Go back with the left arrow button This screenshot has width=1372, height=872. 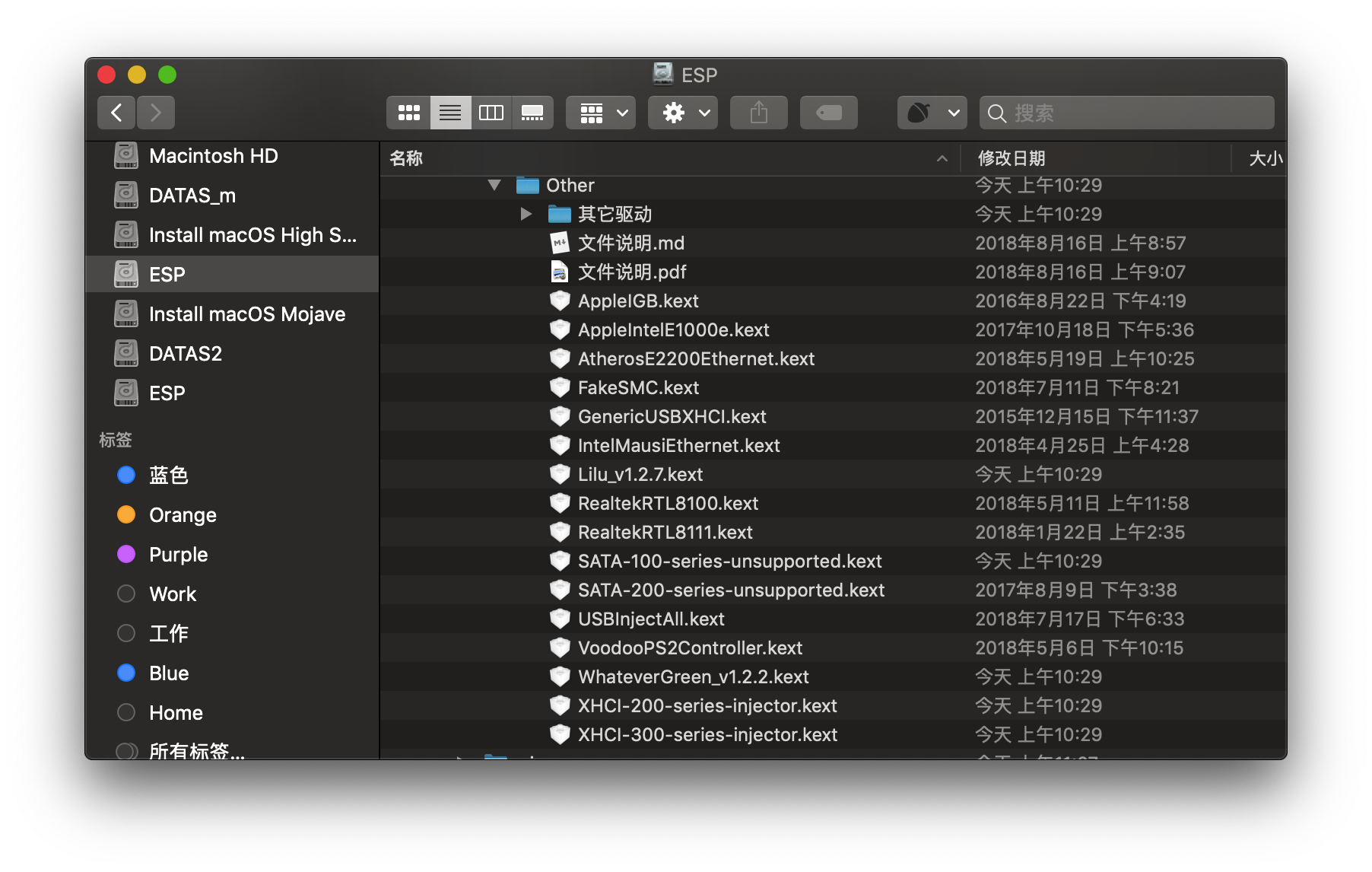tap(116, 113)
